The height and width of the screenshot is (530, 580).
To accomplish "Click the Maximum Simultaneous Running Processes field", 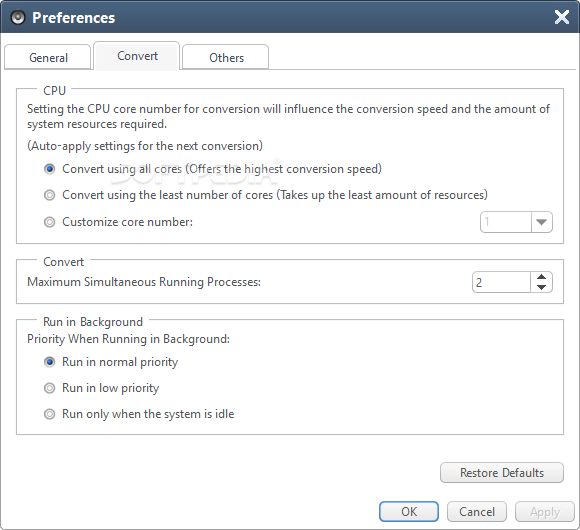I will (x=501, y=282).
